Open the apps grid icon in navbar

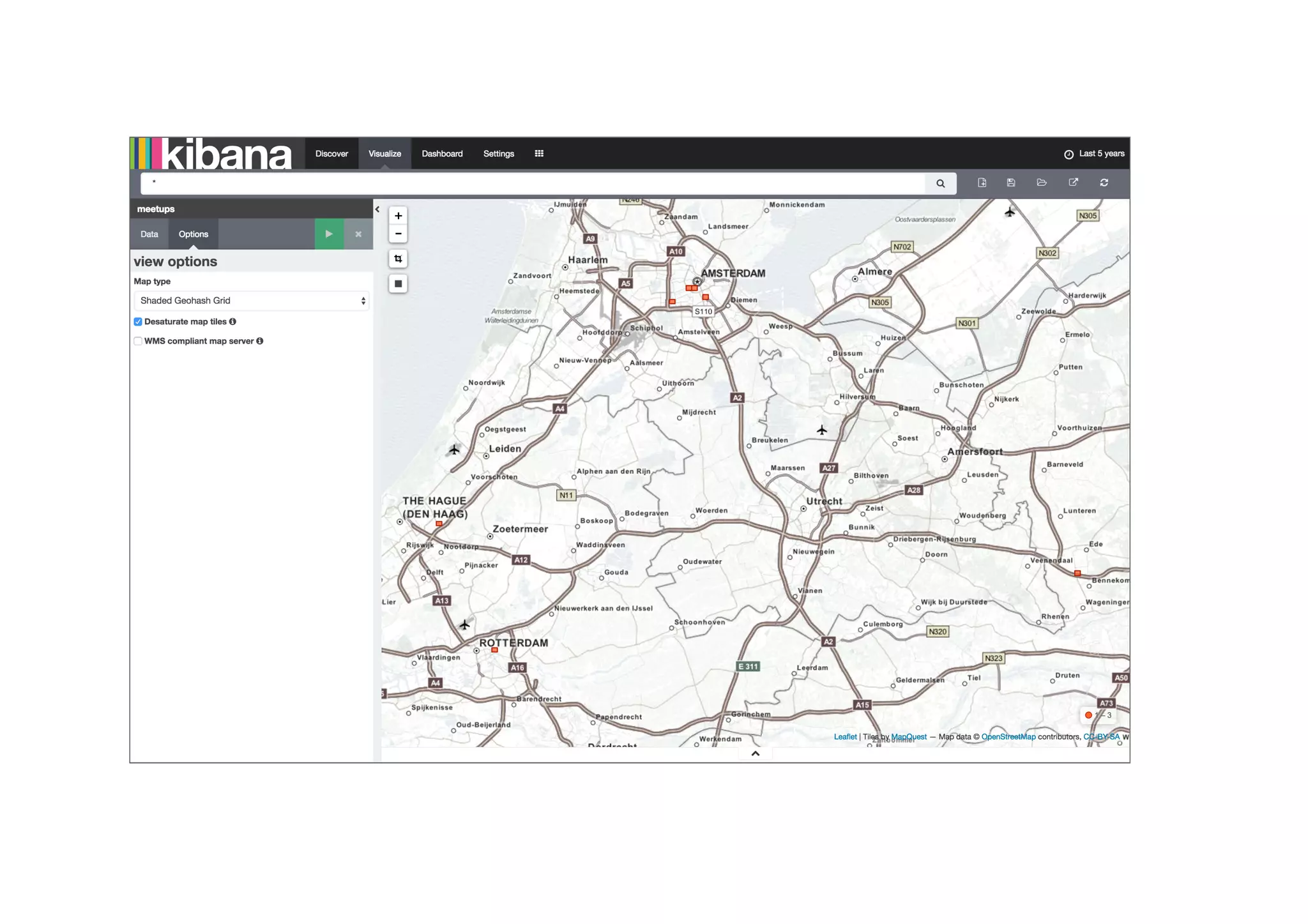pyautogui.click(x=539, y=153)
